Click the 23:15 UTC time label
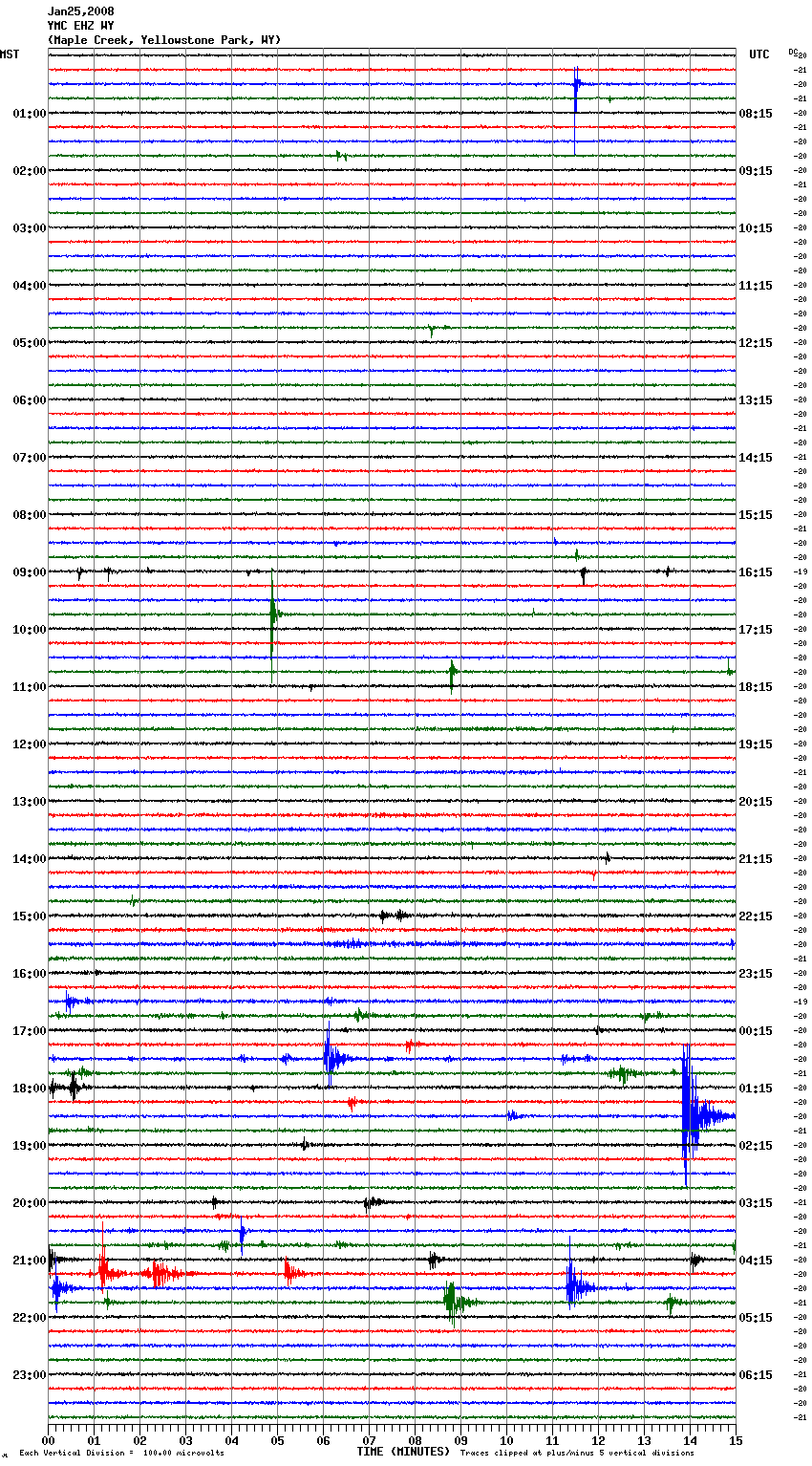The height and width of the screenshot is (1466, 812). pos(756,974)
